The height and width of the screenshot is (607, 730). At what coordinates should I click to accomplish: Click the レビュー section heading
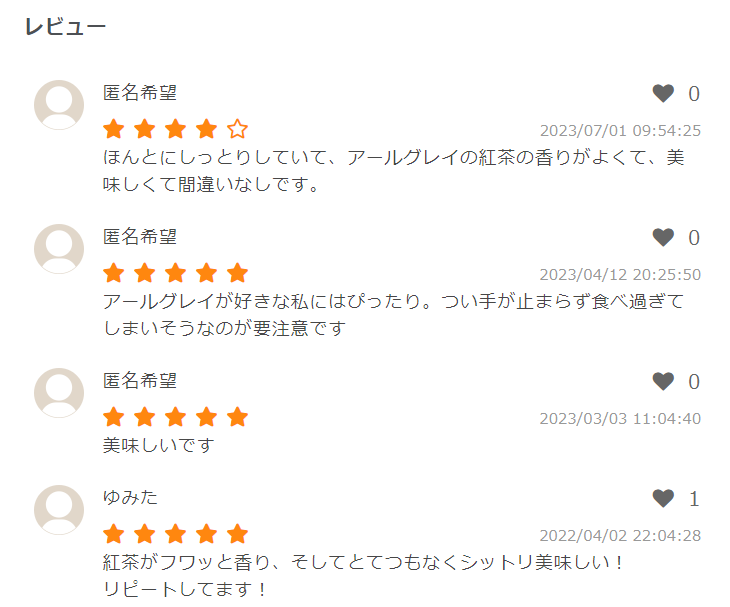point(65,27)
